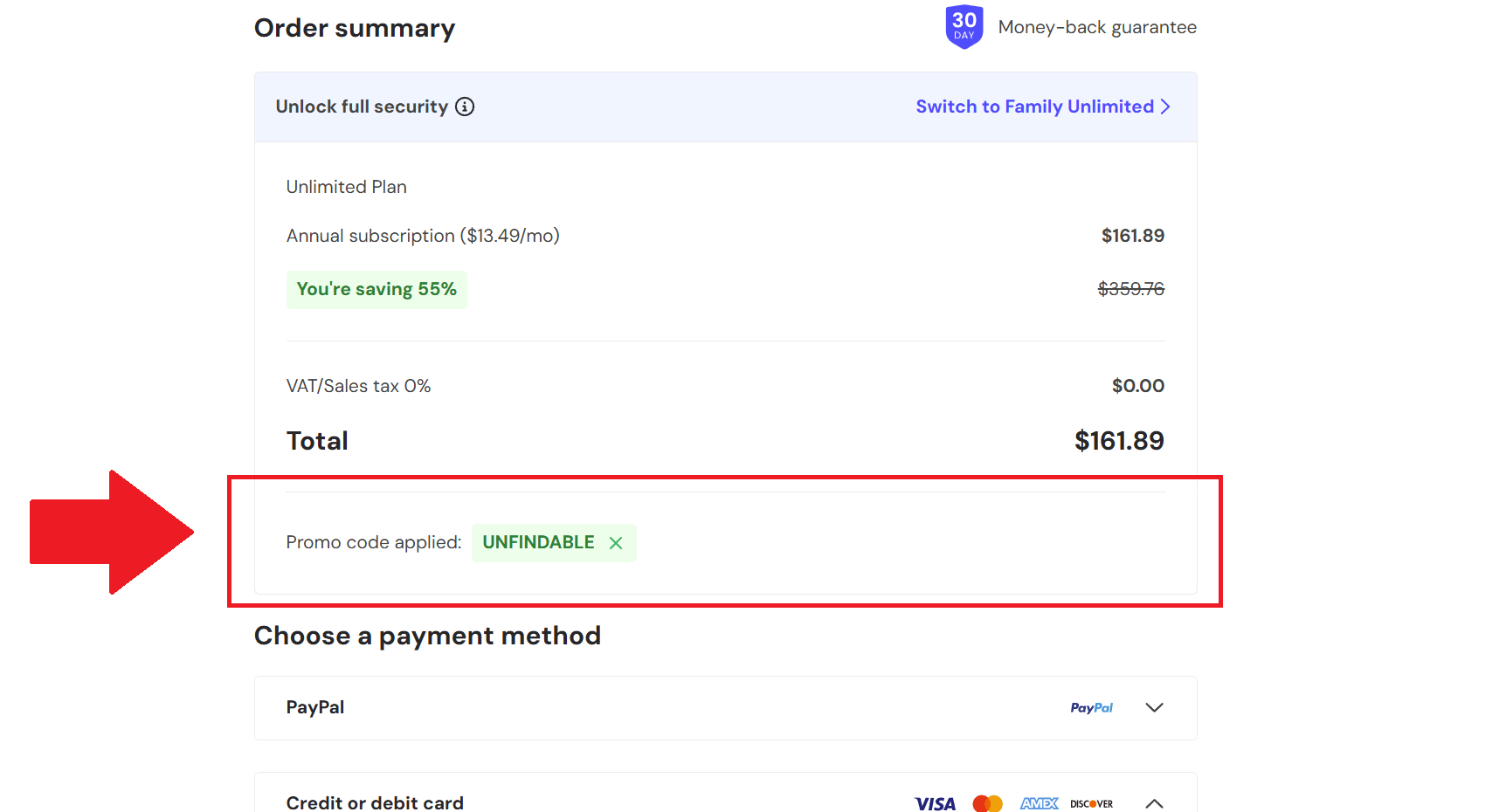Click the Discover card icon
Image resolution: width=1499 pixels, height=812 pixels.
pos(1091,803)
